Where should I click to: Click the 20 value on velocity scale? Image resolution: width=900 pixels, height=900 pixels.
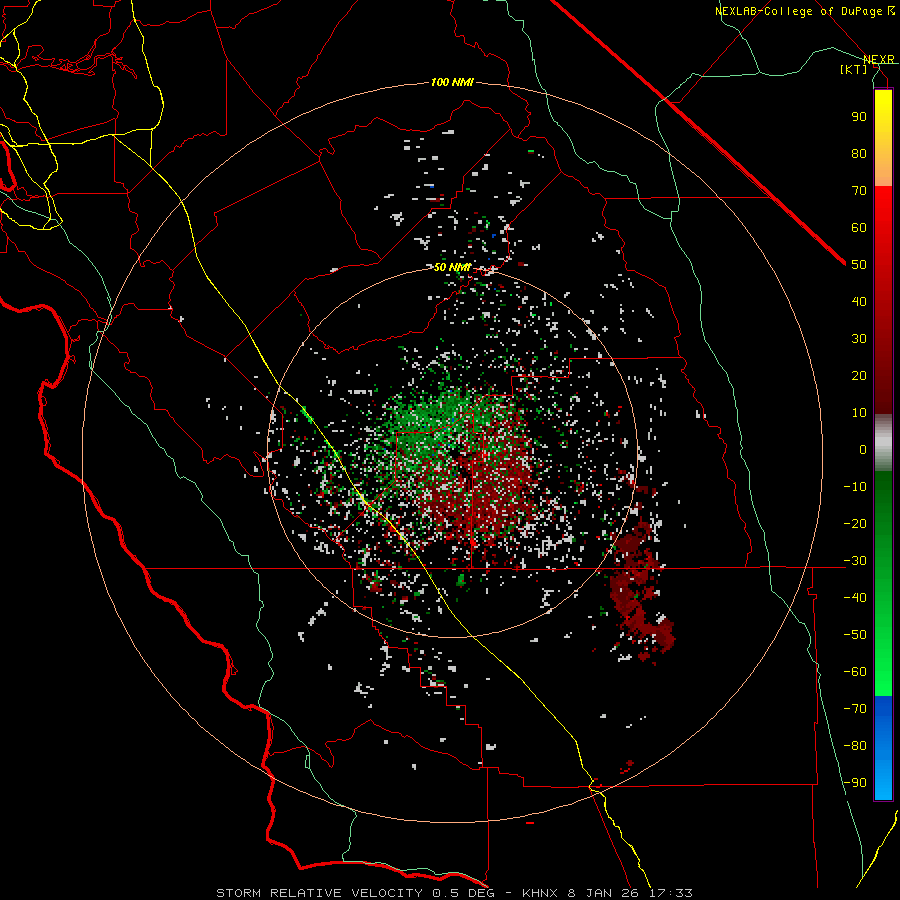click(859, 376)
